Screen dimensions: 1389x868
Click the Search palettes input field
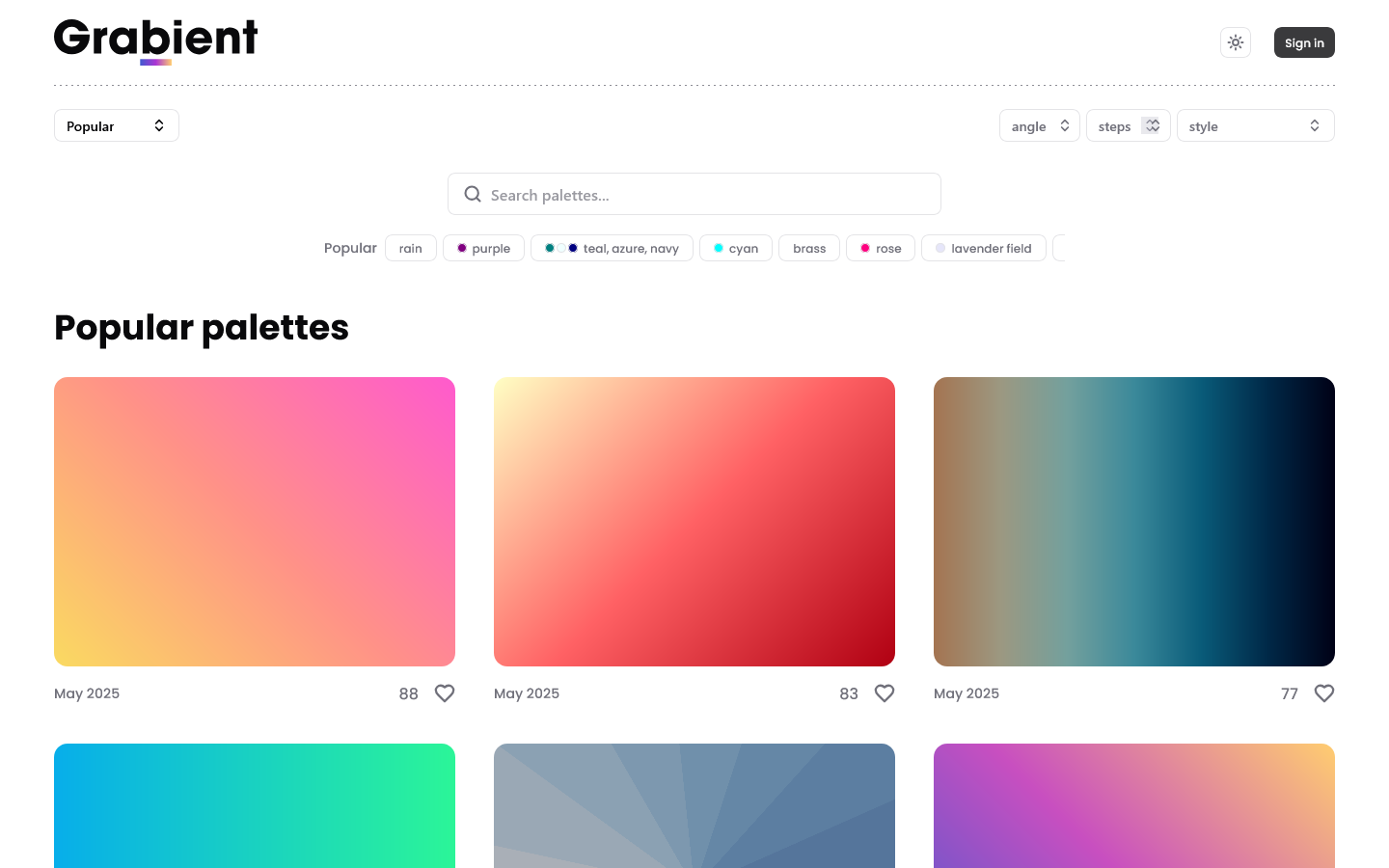pyautogui.click(x=694, y=194)
